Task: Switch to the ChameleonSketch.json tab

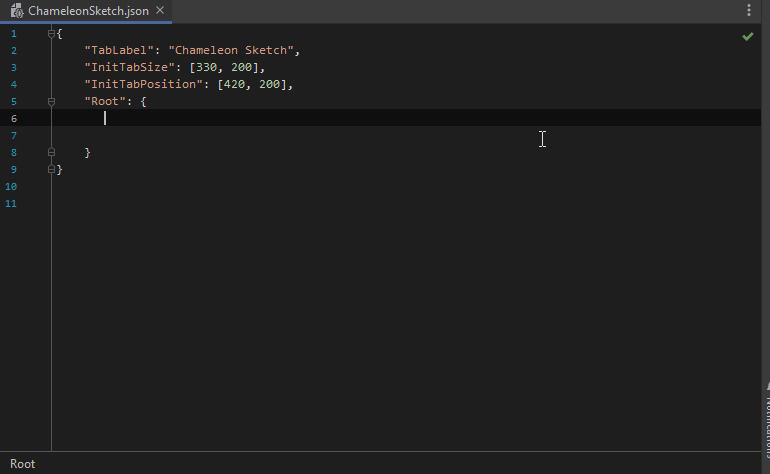Action: coord(88,11)
